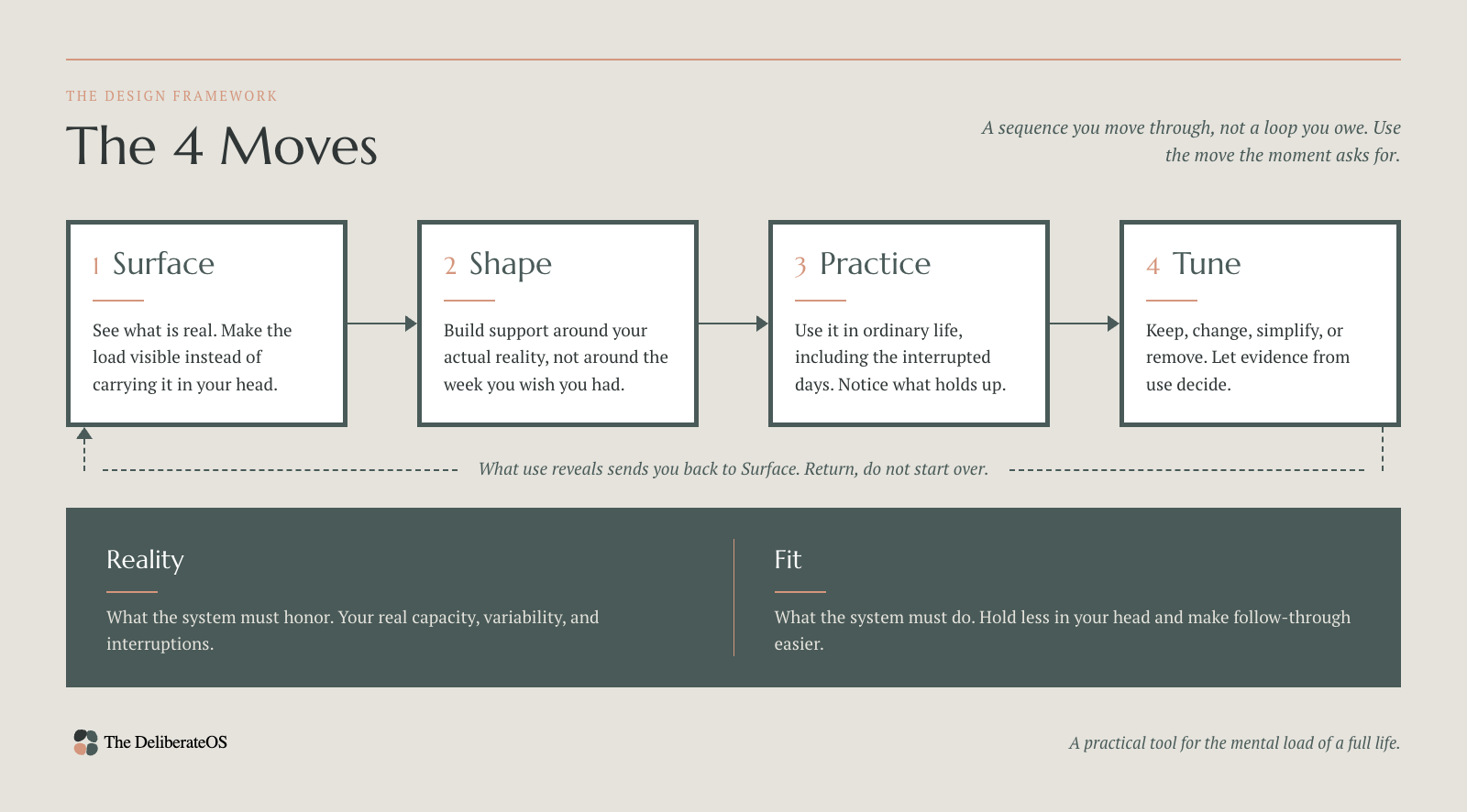Viewport: 1467px width, 812px height.
Task: Click the arrow between Surface and Shape
Action: tap(382, 324)
